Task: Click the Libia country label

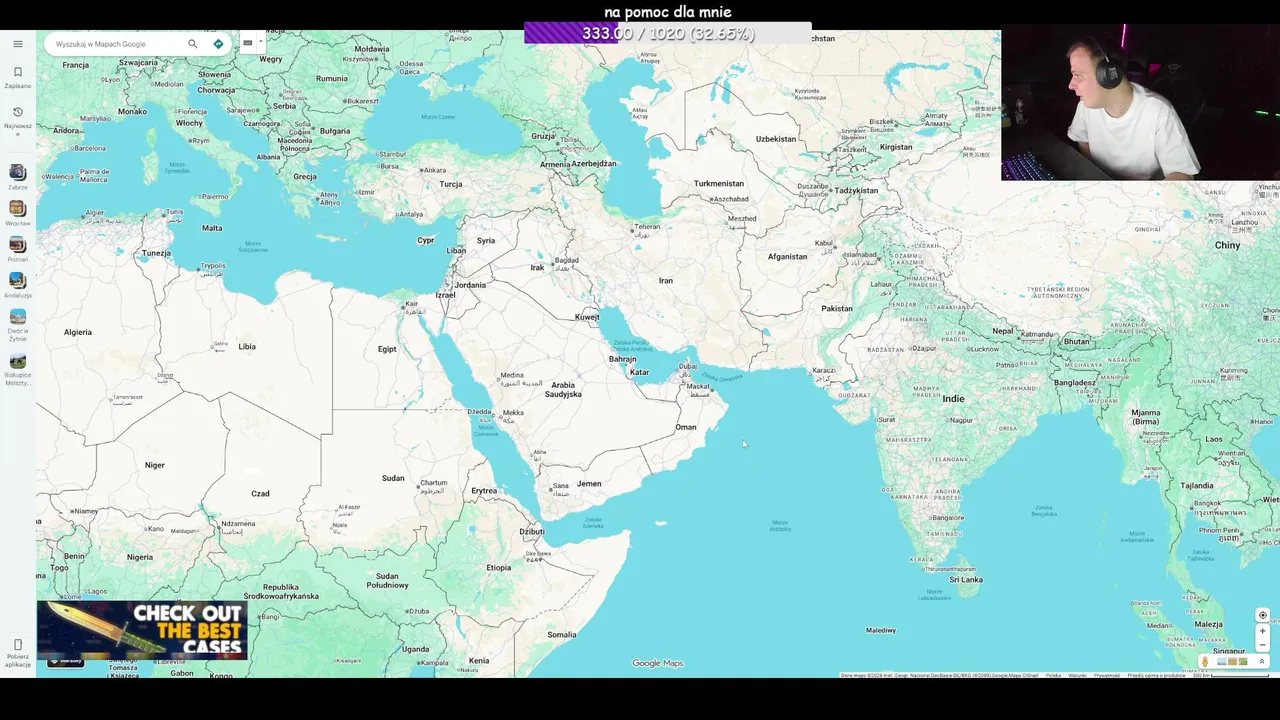Action: tap(247, 346)
